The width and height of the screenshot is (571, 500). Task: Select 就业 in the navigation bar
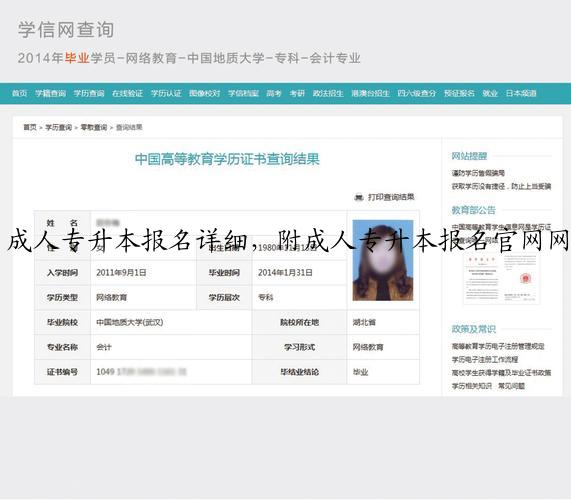point(490,94)
